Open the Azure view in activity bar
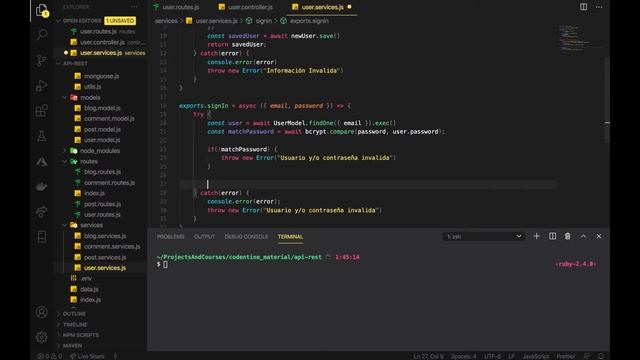 click(x=42, y=162)
